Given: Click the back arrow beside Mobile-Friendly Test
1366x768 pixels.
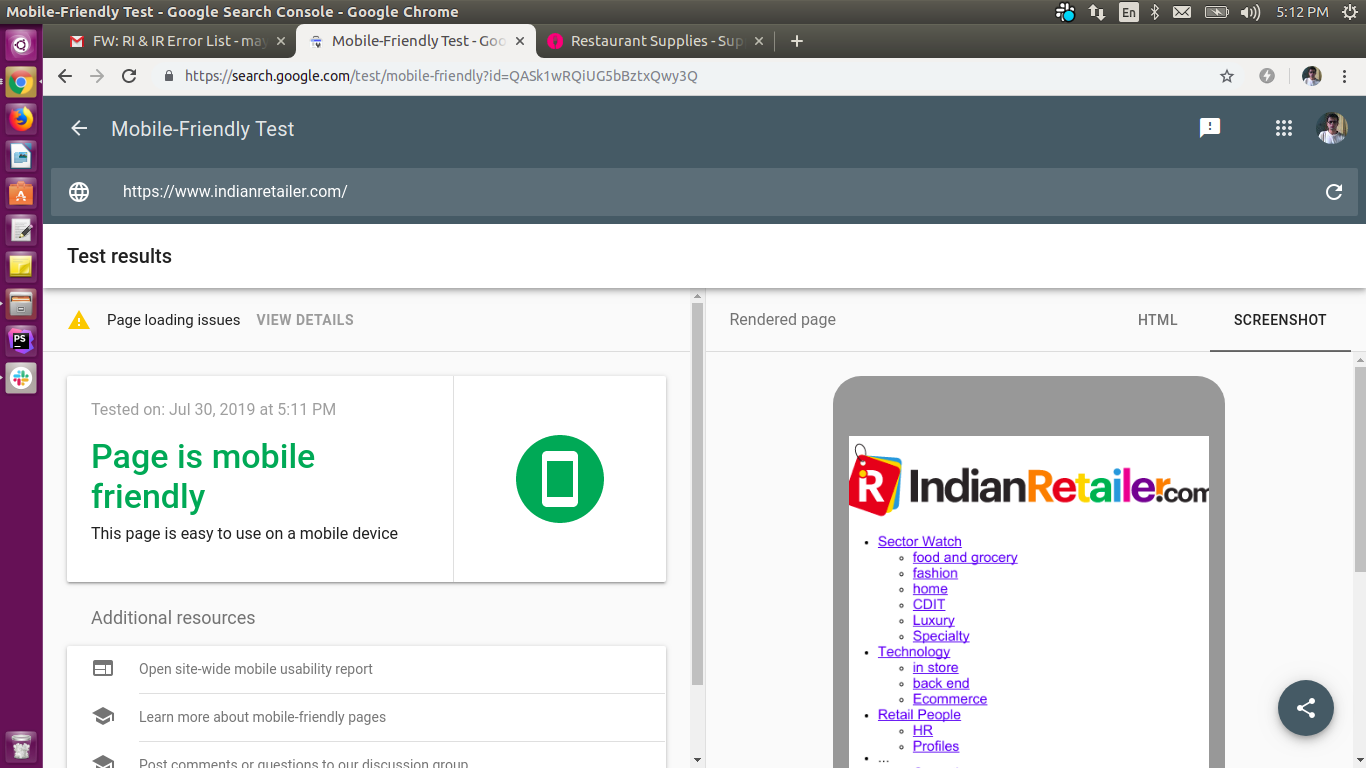Looking at the screenshot, I should click(x=79, y=129).
